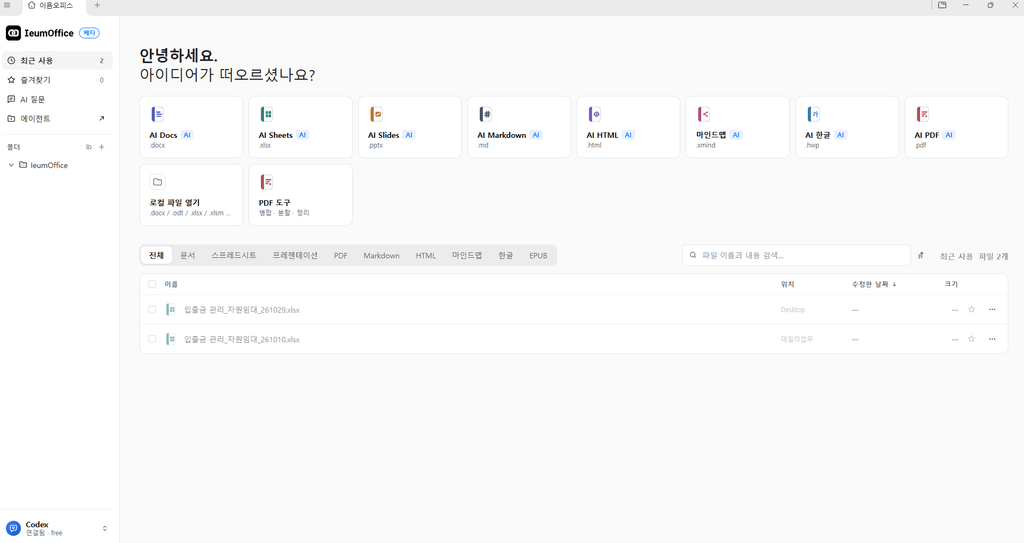Switch to the HTML filter tab

coord(426,255)
